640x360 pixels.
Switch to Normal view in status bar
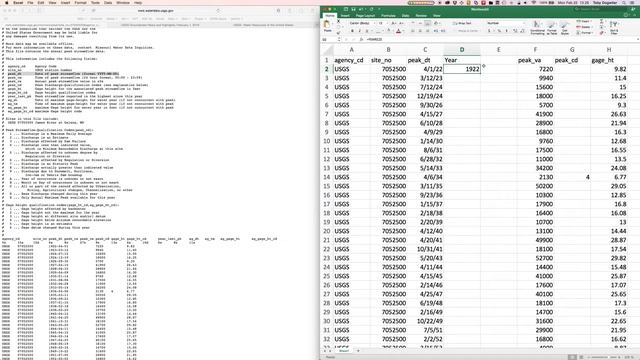pos(573,357)
